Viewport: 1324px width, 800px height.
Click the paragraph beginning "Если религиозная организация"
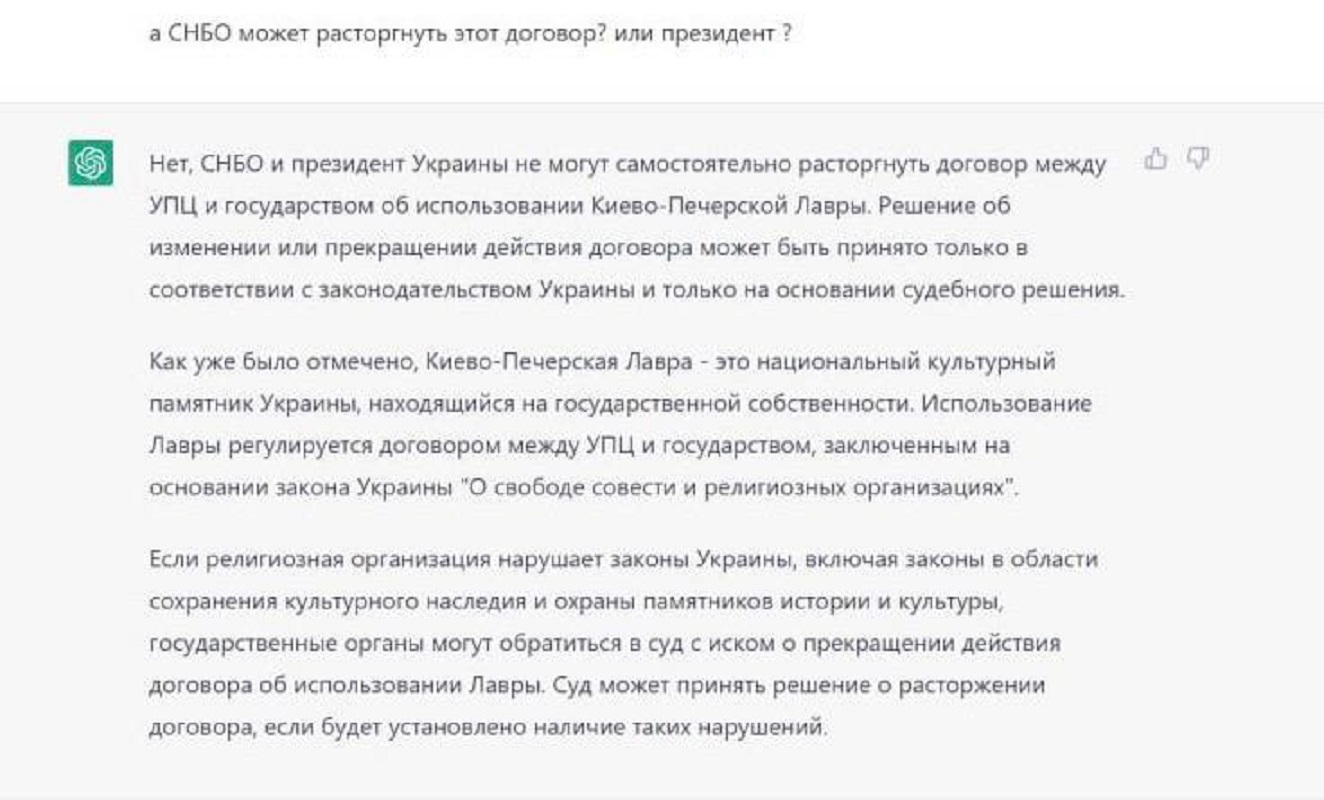pos(622,642)
